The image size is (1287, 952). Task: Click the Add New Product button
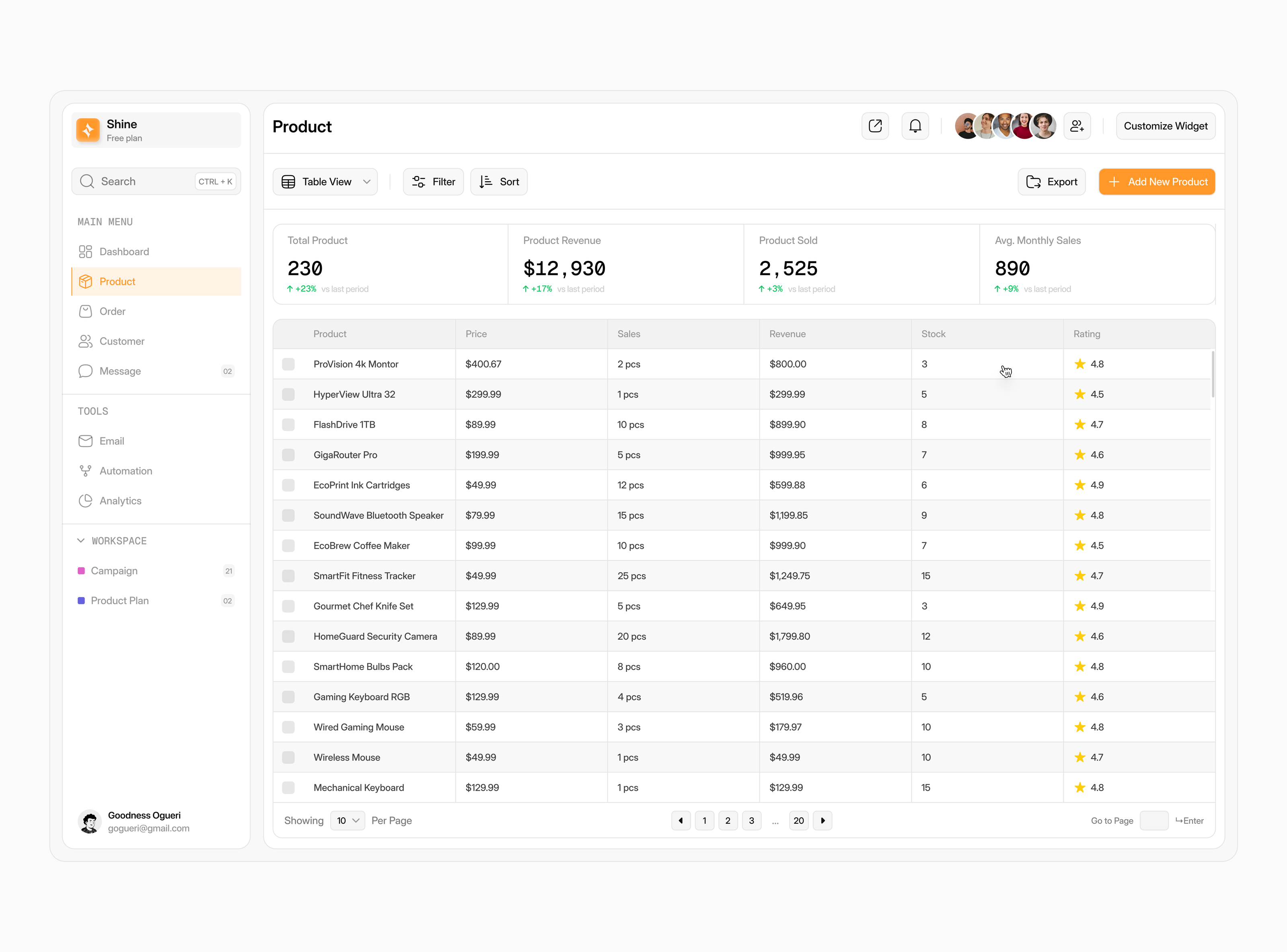tap(1157, 182)
